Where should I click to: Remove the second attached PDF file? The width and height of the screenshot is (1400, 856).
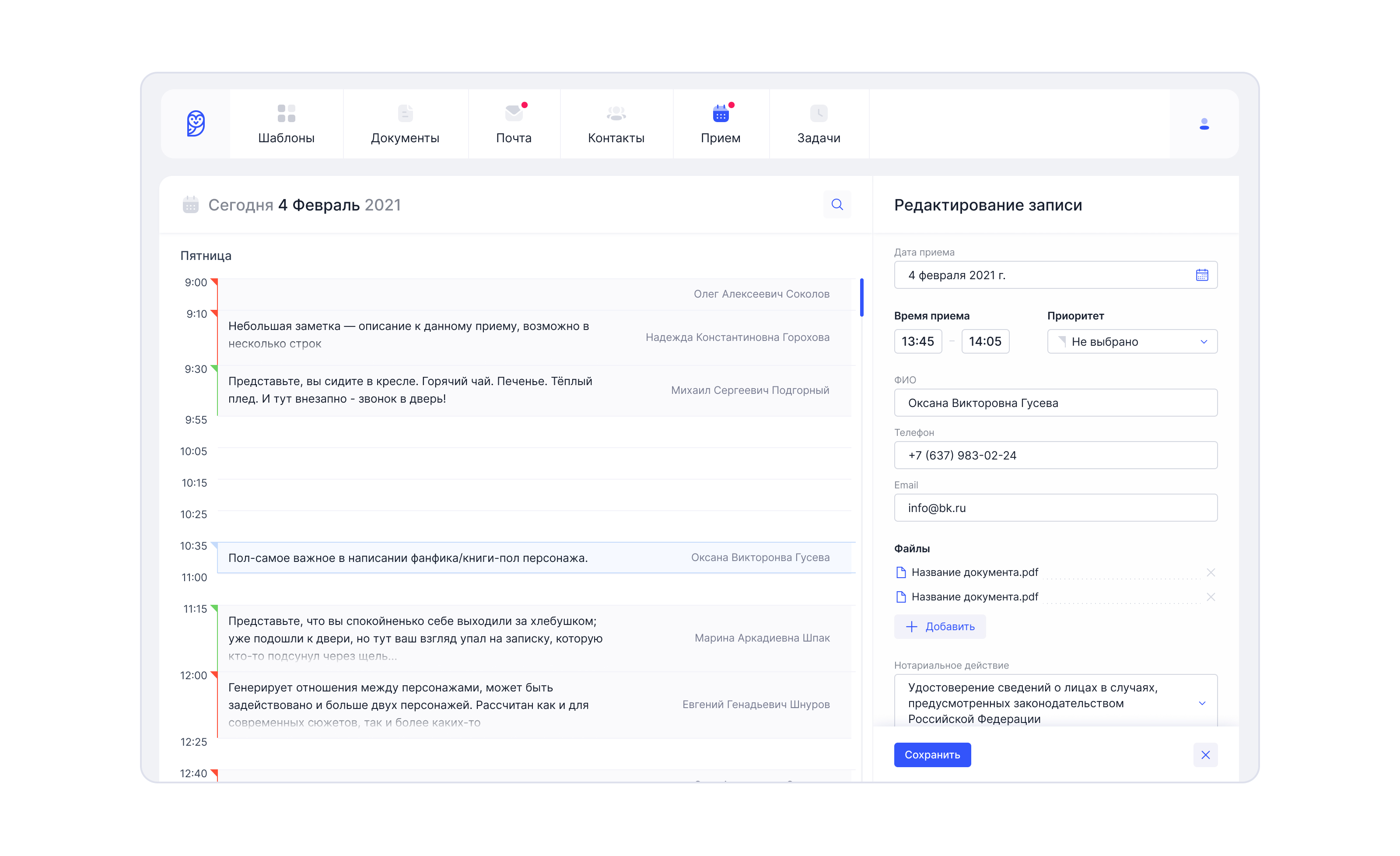click(x=1210, y=597)
